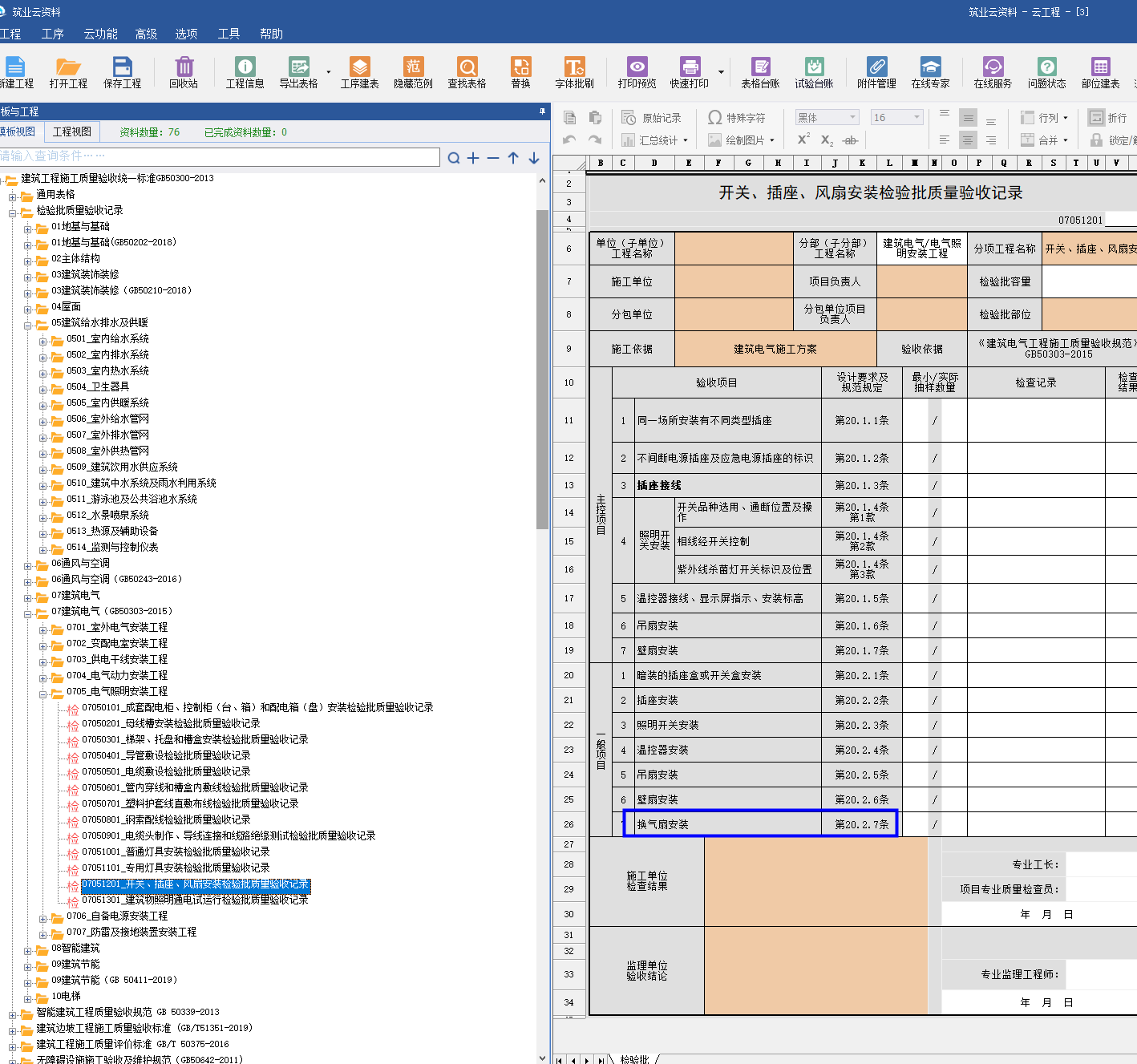The width and height of the screenshot is (1137, 1064).
Task: Toggle the horizontal center alignment button
Action: [968, 140]
